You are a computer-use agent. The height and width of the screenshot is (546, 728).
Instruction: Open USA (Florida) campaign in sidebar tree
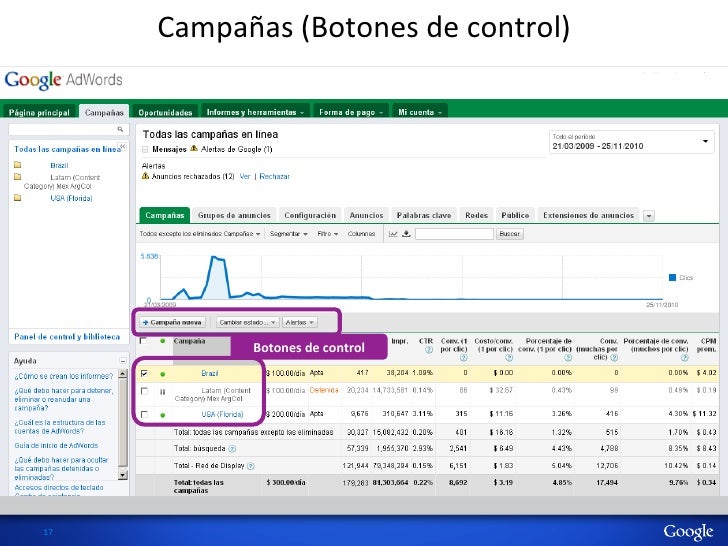(71, 198)
